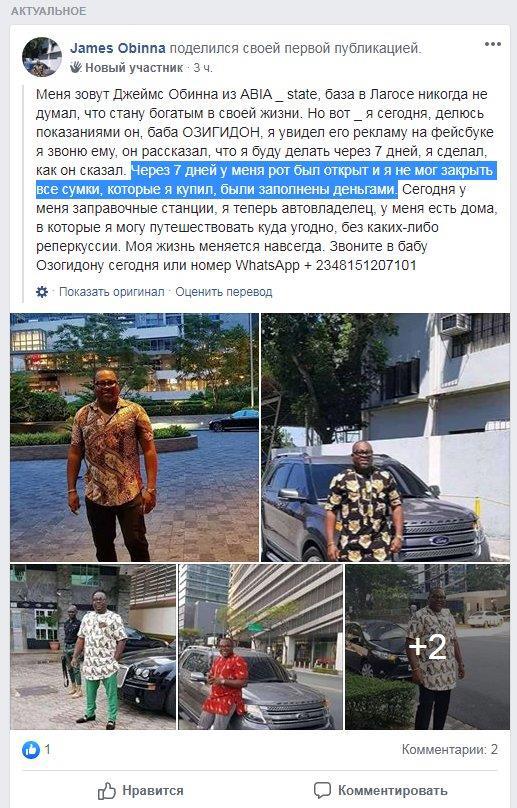The image size is (517, 808).
Task: Click James Obinna's profile avatar
Action: 42,57
